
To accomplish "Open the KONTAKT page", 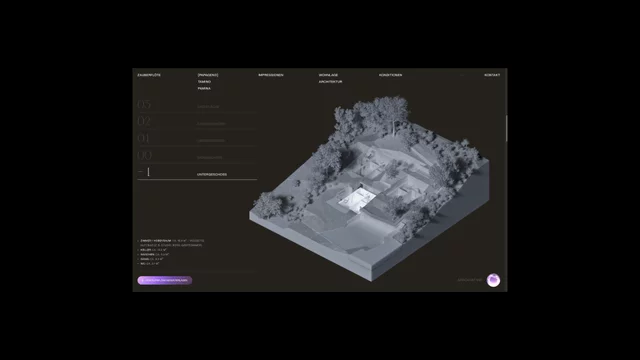I will click(492, 75).
